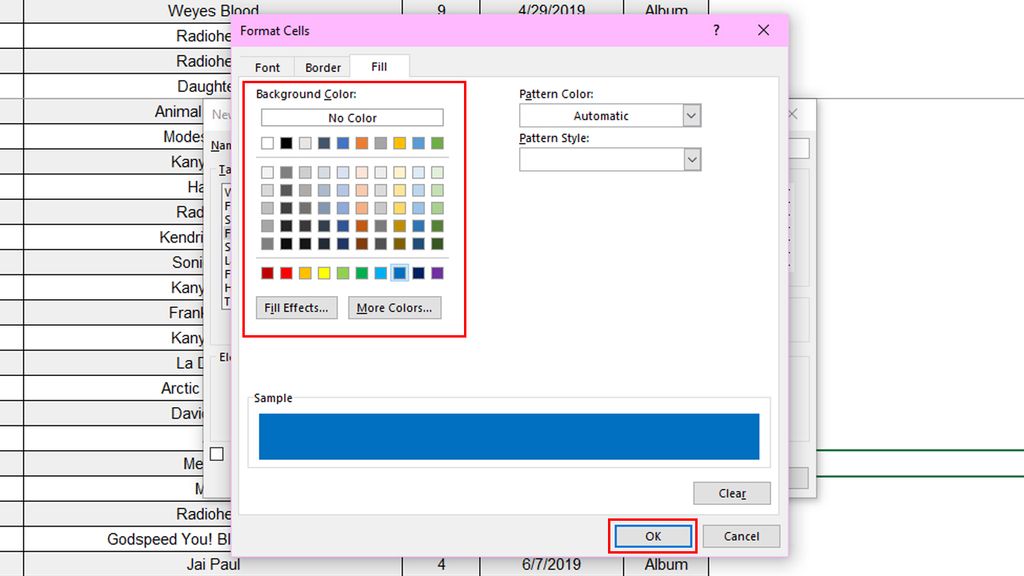
Task: Choose the white background color swatch
Action: (267, 142)
